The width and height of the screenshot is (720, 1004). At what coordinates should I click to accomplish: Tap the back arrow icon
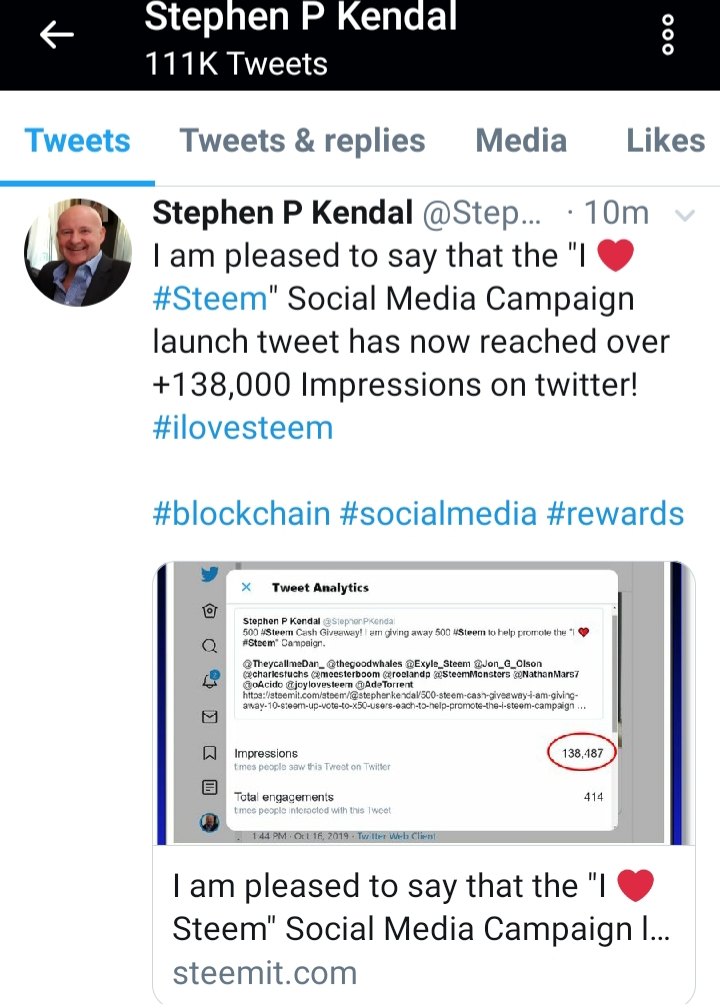[56, 35]
